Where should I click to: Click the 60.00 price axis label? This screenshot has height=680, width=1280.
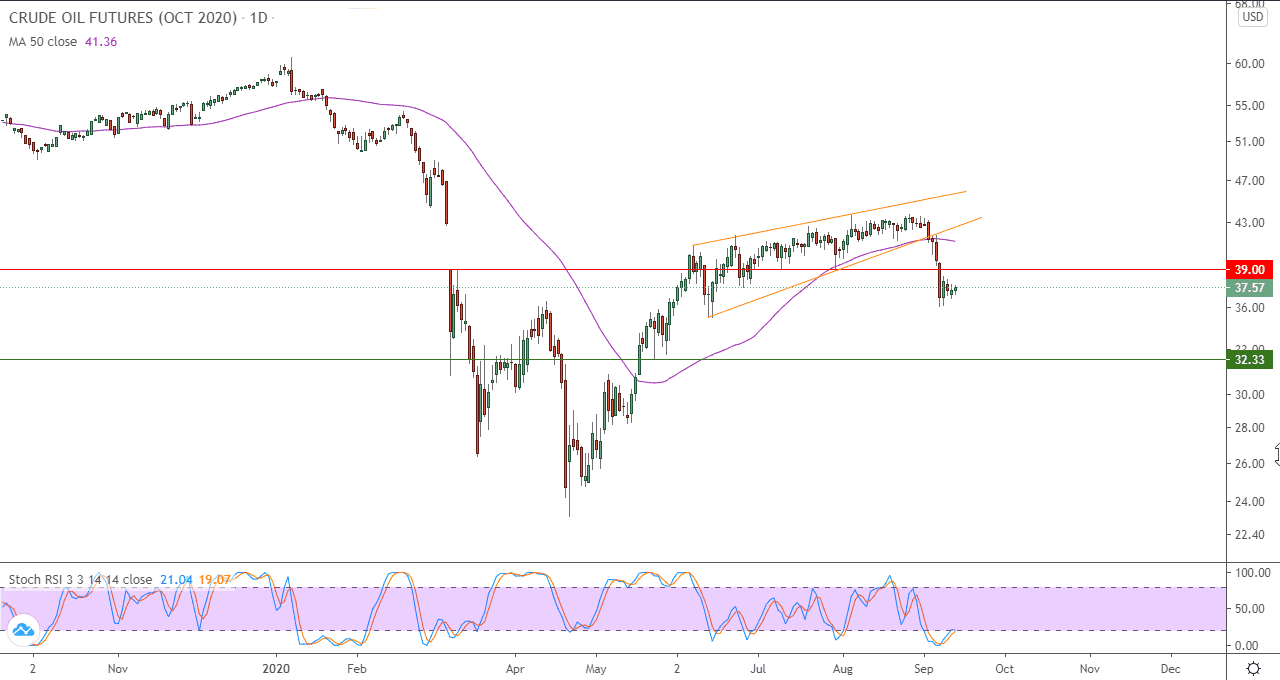tap(1250, 64)
